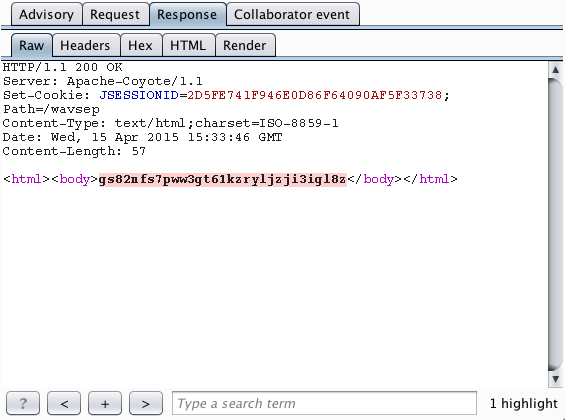Image resolution: width=565 pixels, height=420 pixels.
Task: Open the Advisory tab
Action: click(46, 14)
